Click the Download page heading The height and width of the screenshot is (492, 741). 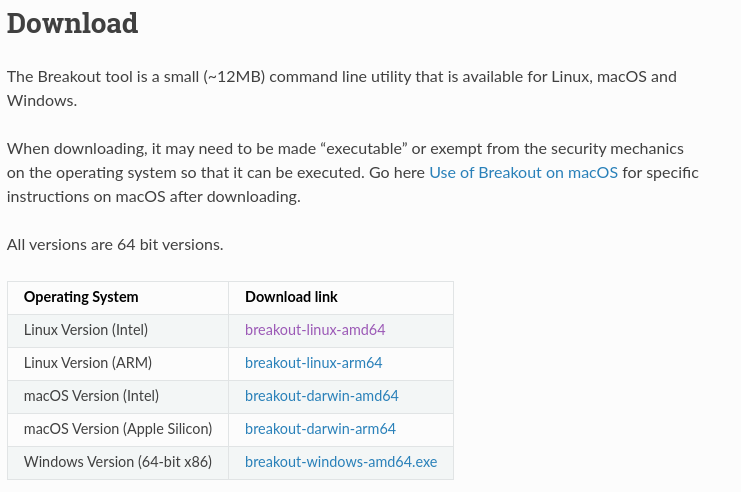coord(72,23)
